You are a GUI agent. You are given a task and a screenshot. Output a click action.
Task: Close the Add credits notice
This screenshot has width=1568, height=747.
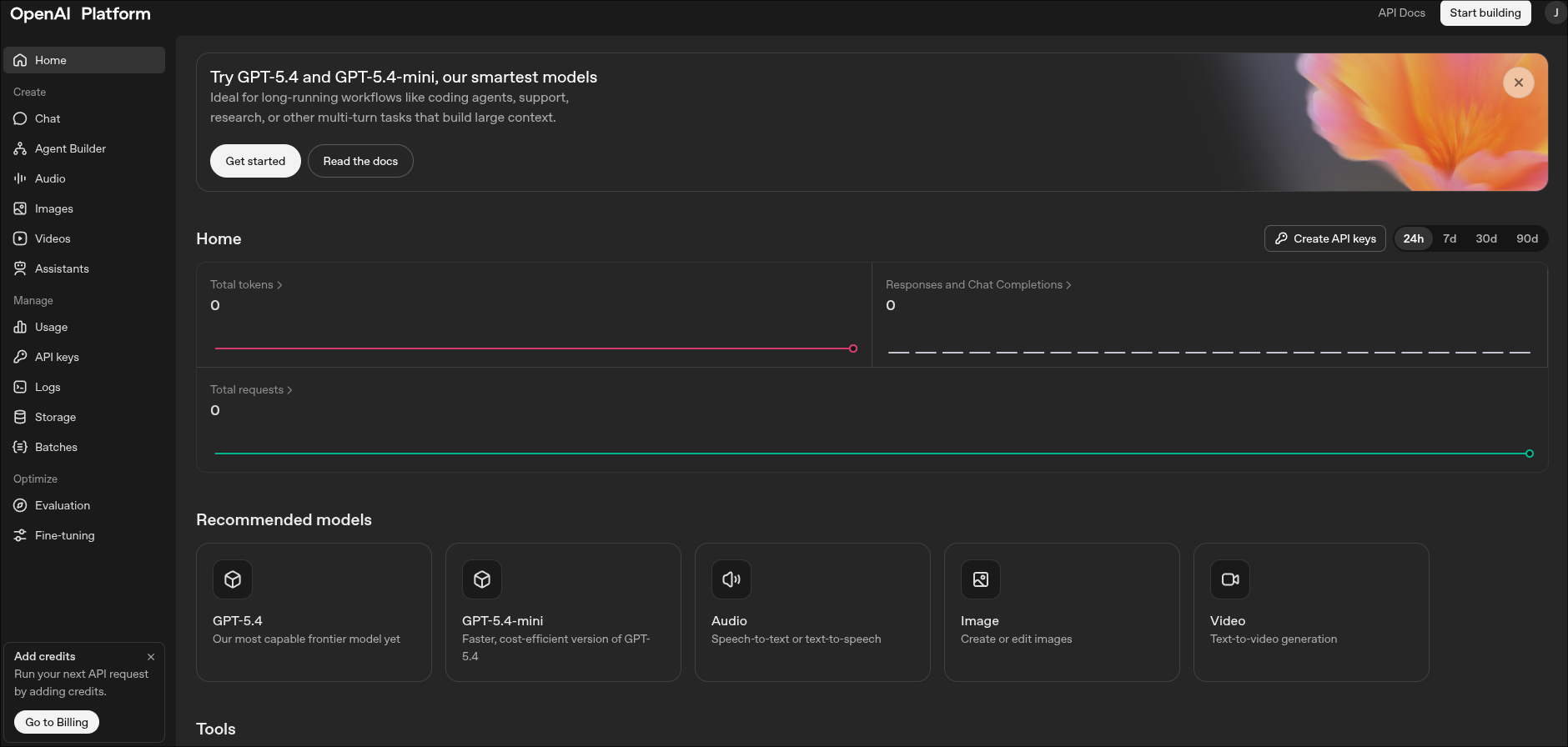pyautogui.click(x=151, y=657)
